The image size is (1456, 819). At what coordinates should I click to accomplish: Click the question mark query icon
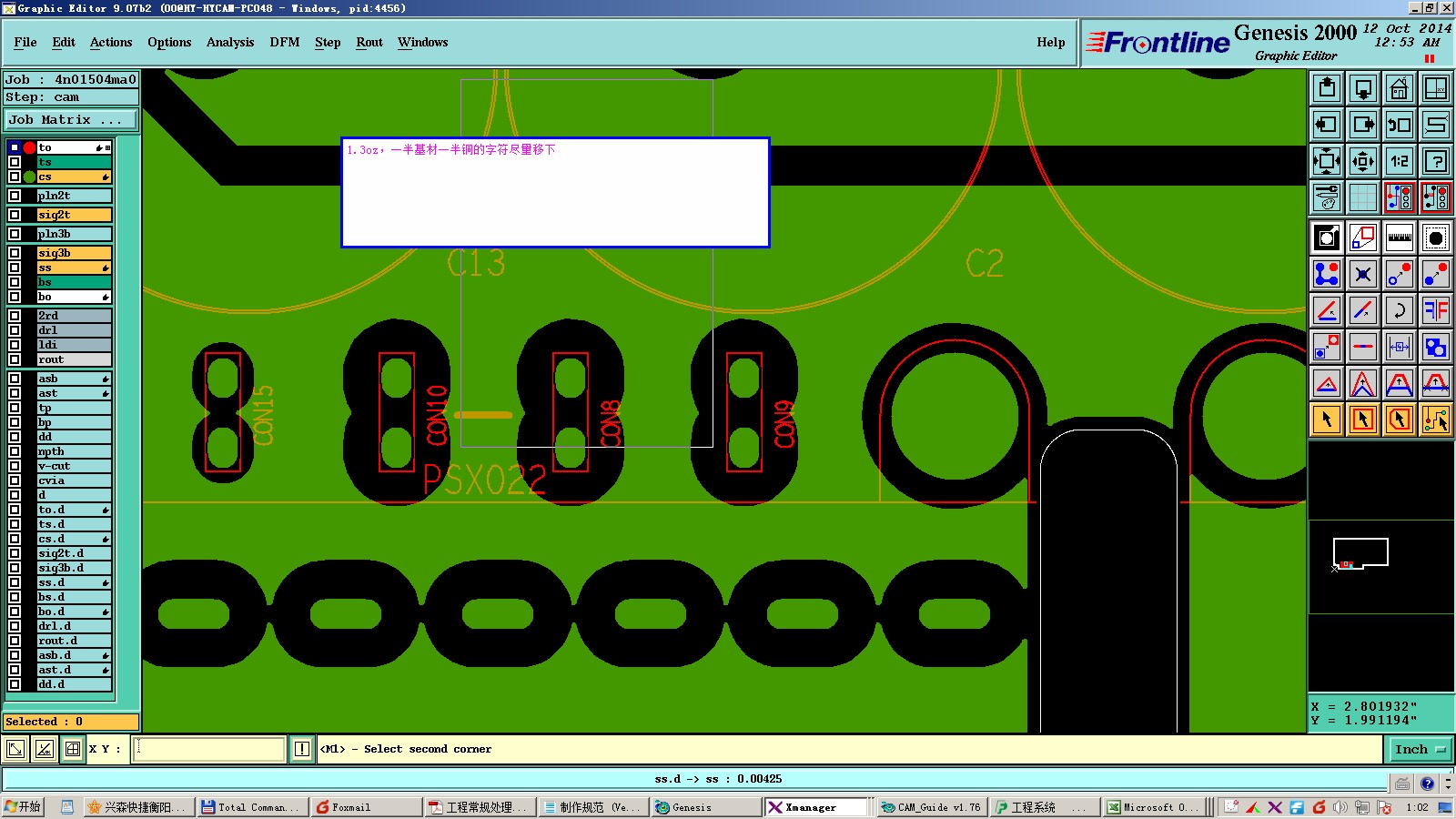coord(1436,161)
